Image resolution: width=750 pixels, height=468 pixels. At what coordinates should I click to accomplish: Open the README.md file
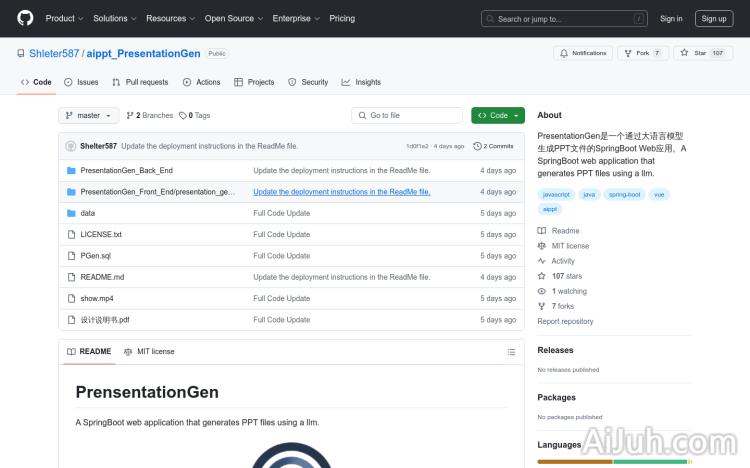(102, 277)
